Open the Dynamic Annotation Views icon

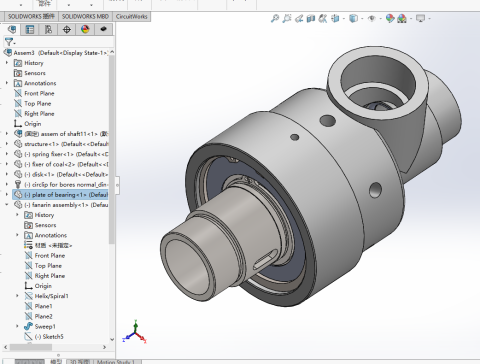(323, 18)
